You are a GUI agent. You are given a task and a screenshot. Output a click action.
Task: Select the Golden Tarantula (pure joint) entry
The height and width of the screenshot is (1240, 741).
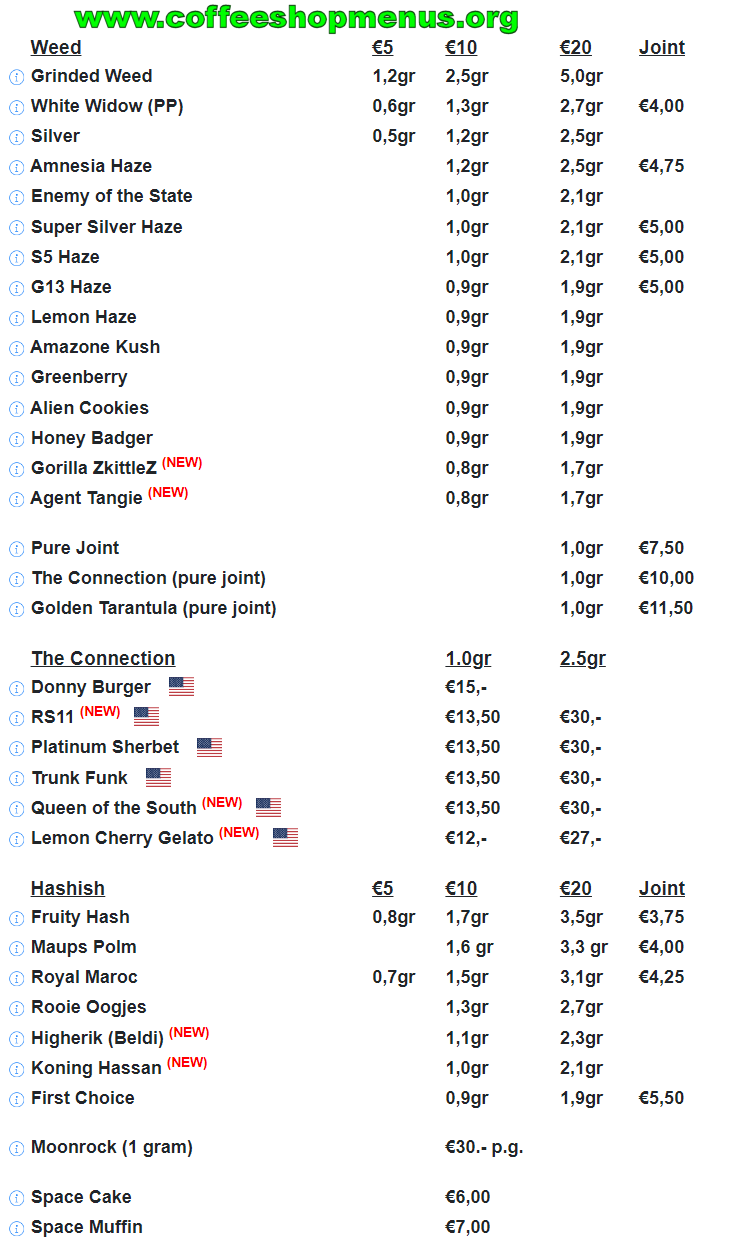coord(153,608)
